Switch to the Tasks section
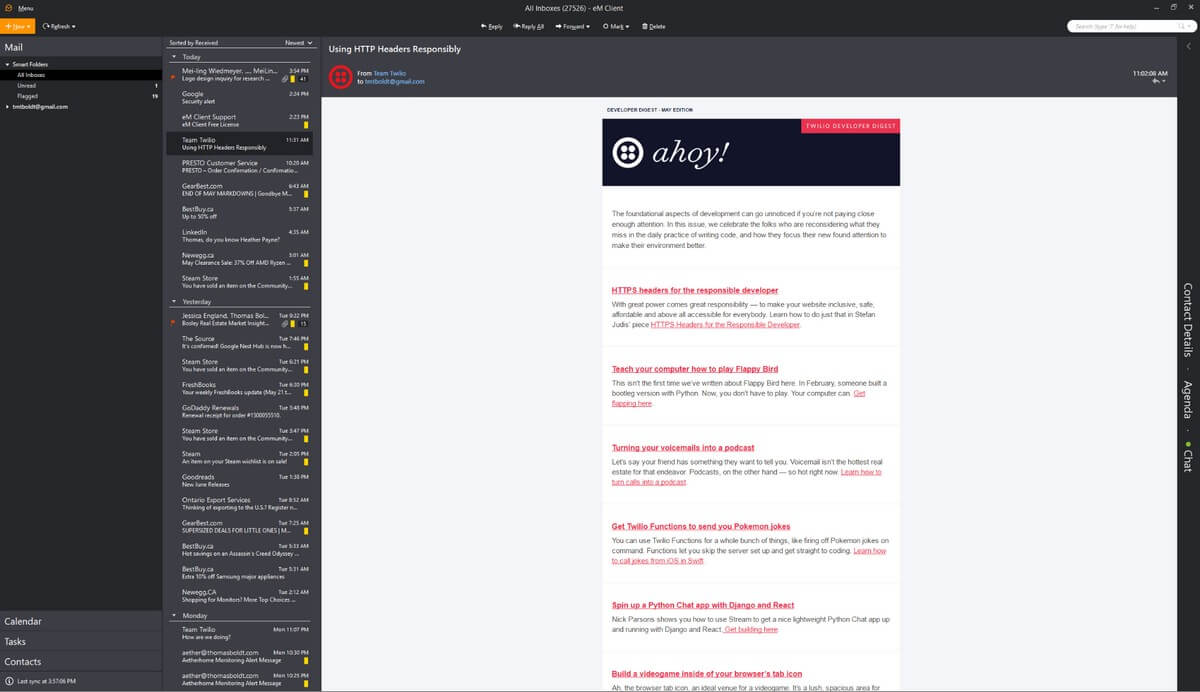 (x=80, y=641)
